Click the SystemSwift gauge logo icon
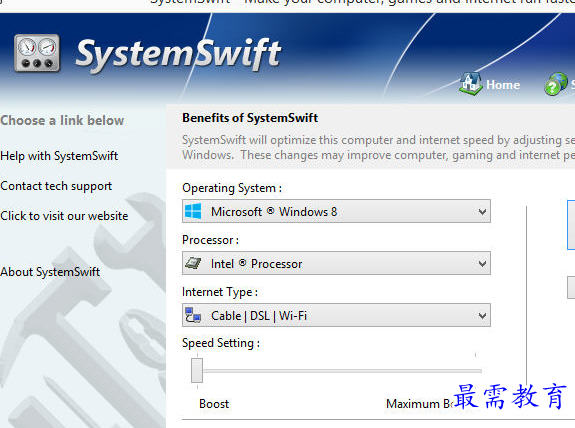The width and height of the screenshot is (575, 428). (37, 53)
